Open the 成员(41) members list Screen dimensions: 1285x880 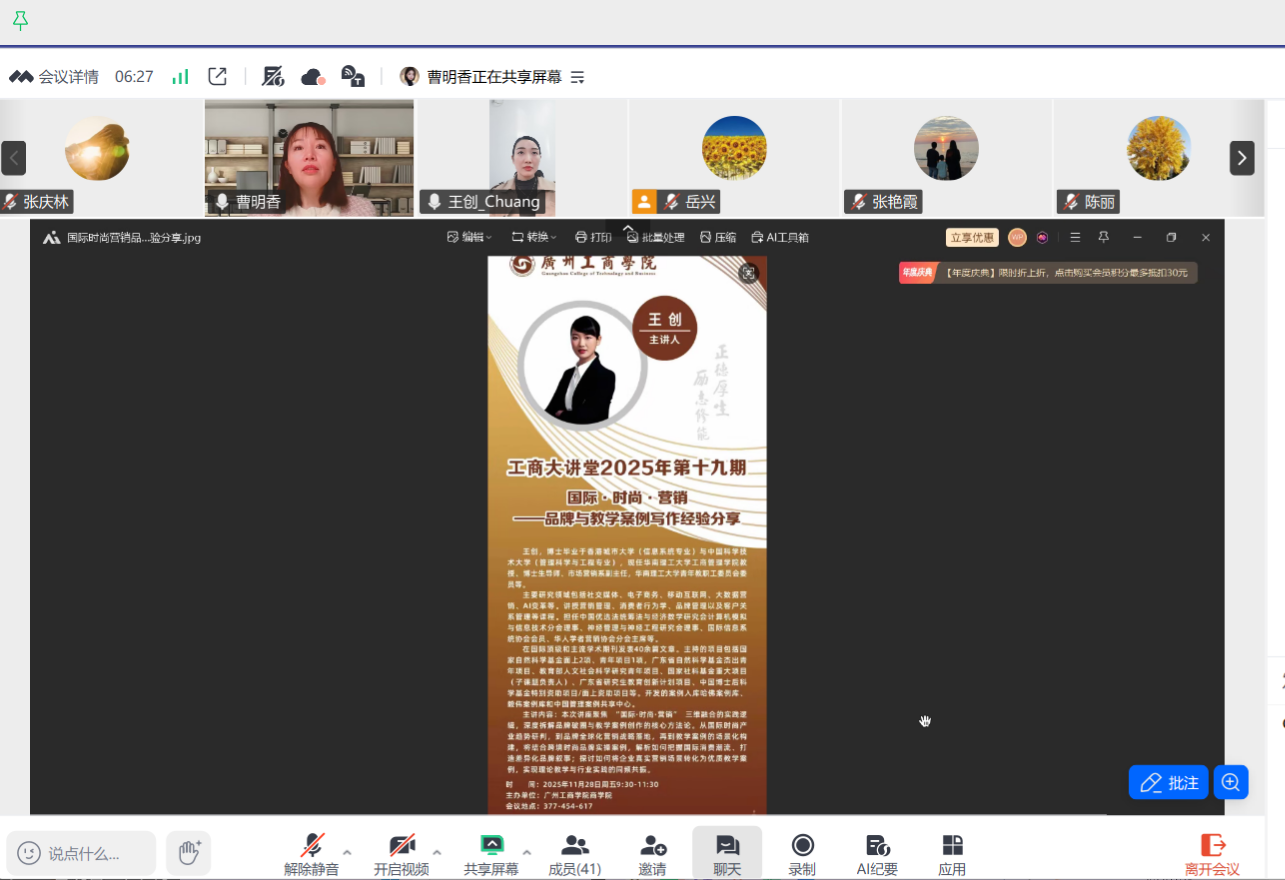[x=575, y=853]
